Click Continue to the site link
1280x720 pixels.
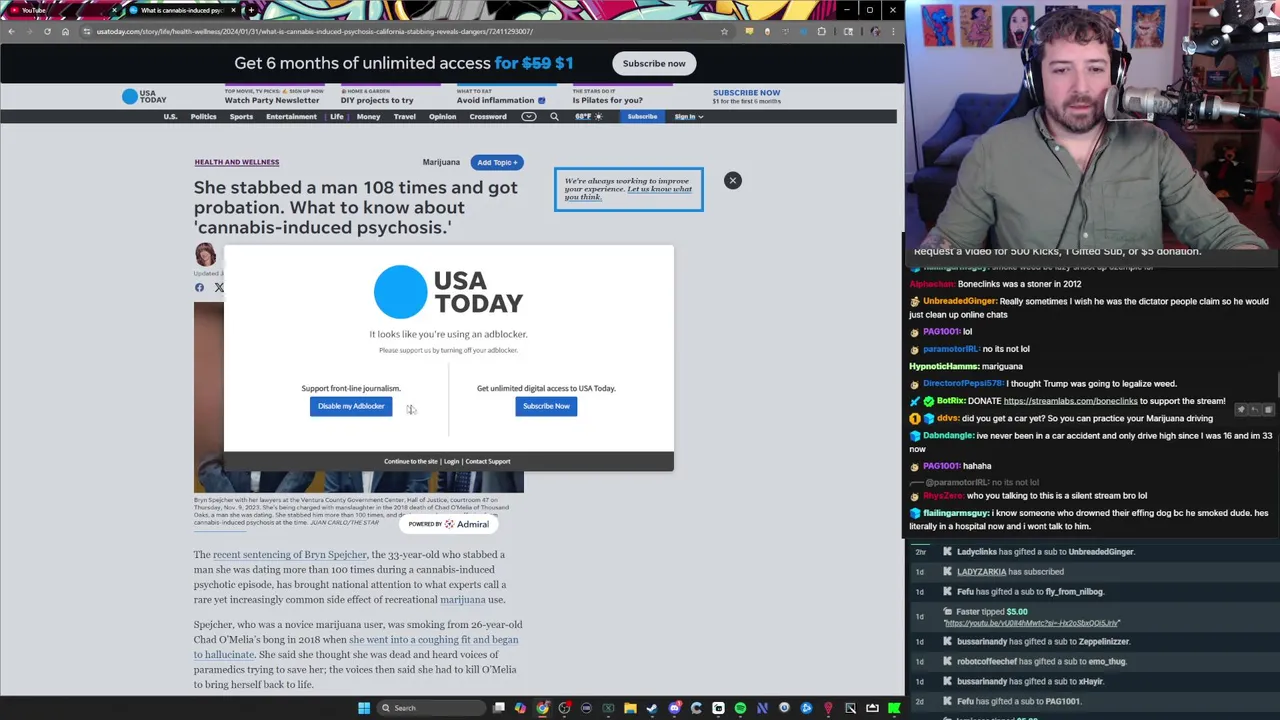click(411, 462)
